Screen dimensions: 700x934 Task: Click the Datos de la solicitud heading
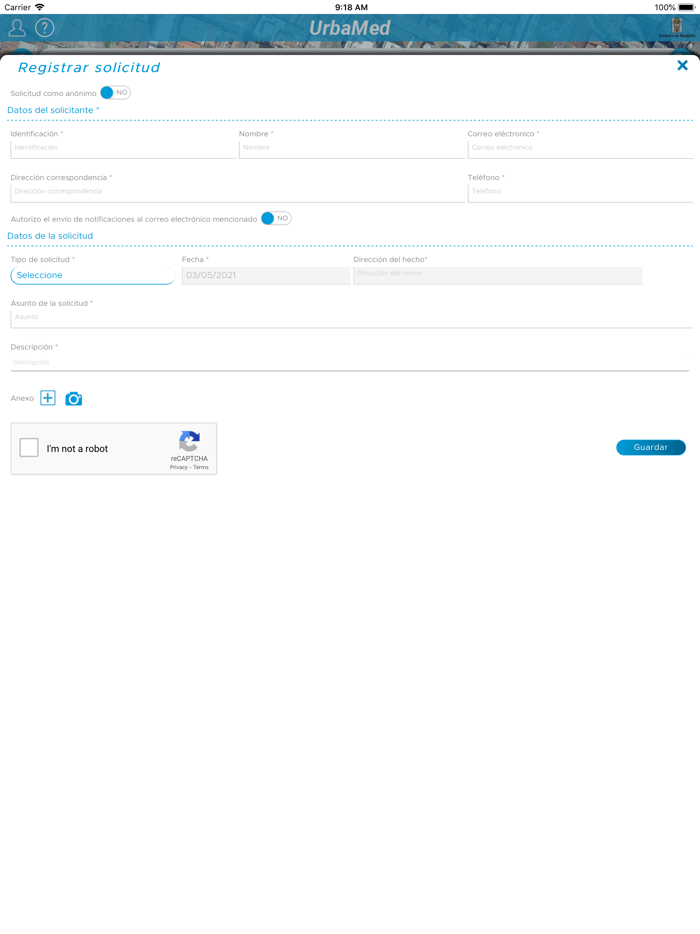pyautogui.click(x=50, y=236)
